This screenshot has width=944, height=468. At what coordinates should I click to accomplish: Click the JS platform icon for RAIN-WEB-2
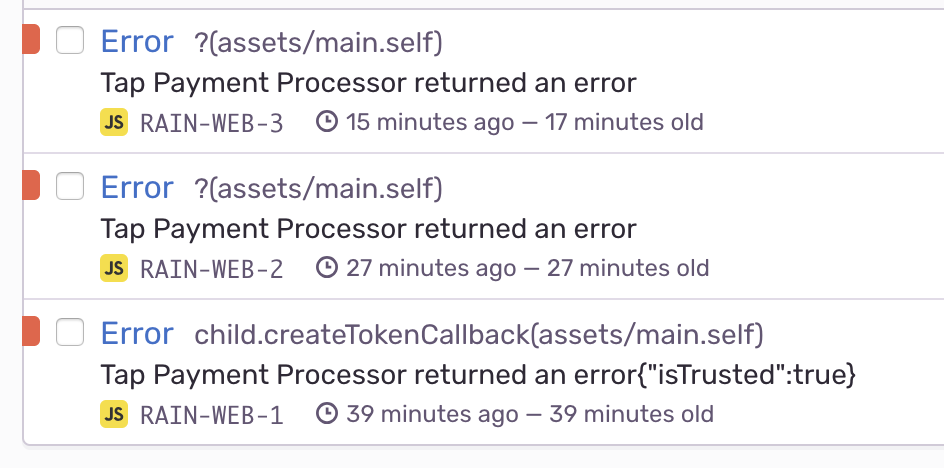(x=114, y=268)
